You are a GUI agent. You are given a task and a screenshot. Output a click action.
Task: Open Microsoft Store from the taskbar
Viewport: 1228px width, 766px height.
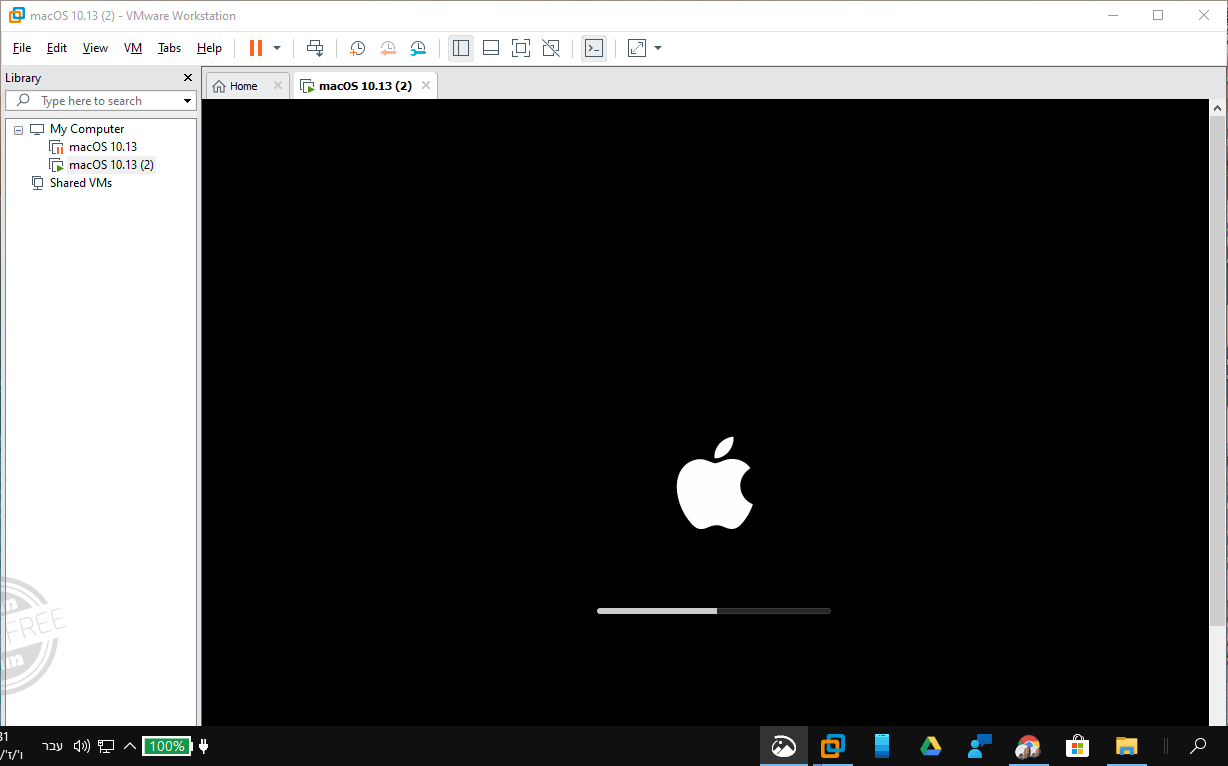1077,746
